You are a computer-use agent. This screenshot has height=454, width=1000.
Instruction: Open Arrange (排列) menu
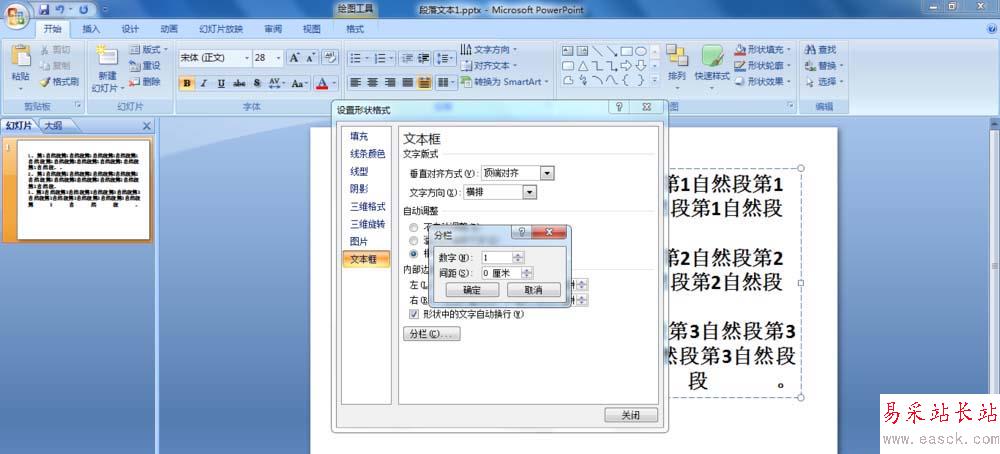pos(677,68)
